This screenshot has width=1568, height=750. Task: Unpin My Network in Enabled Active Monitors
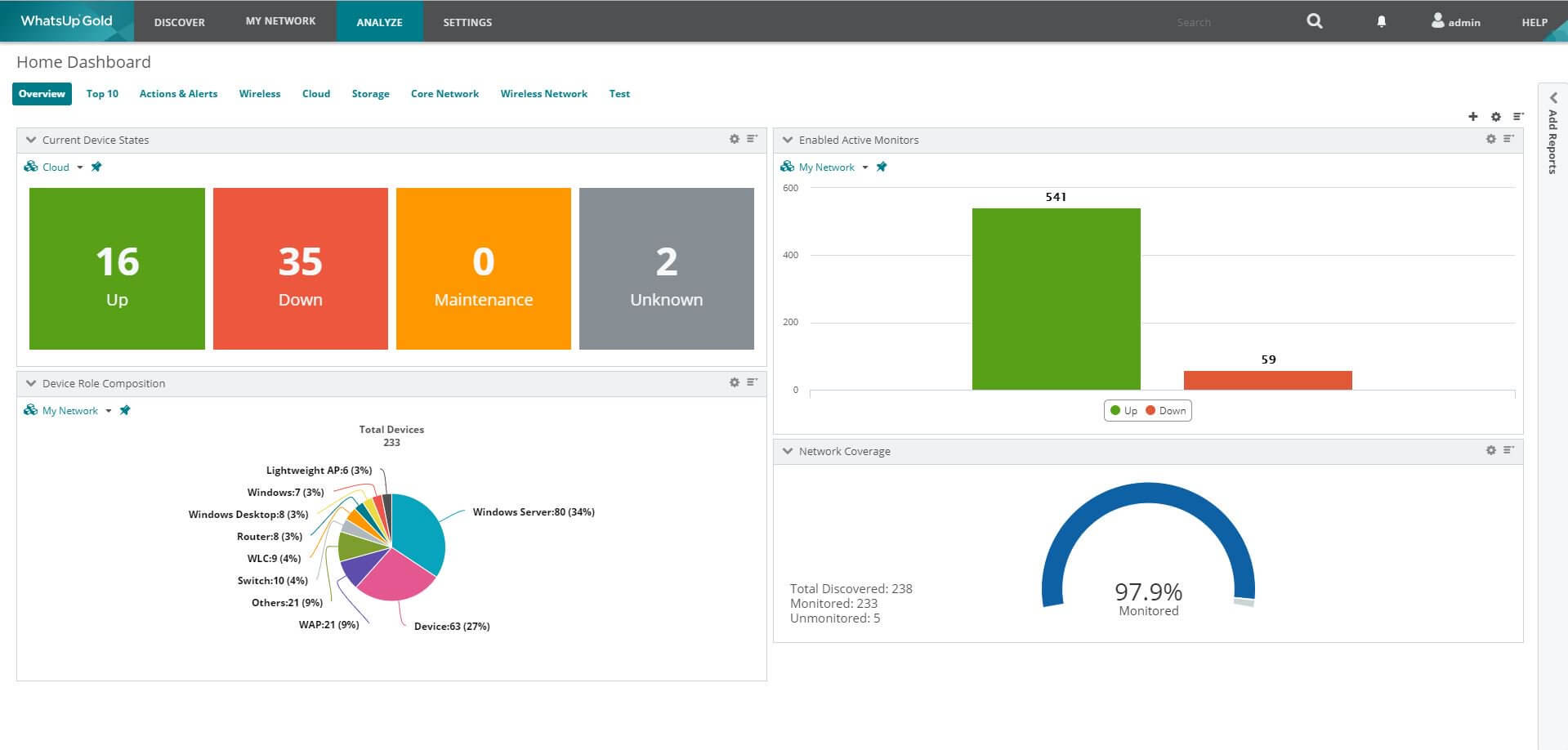882,166
